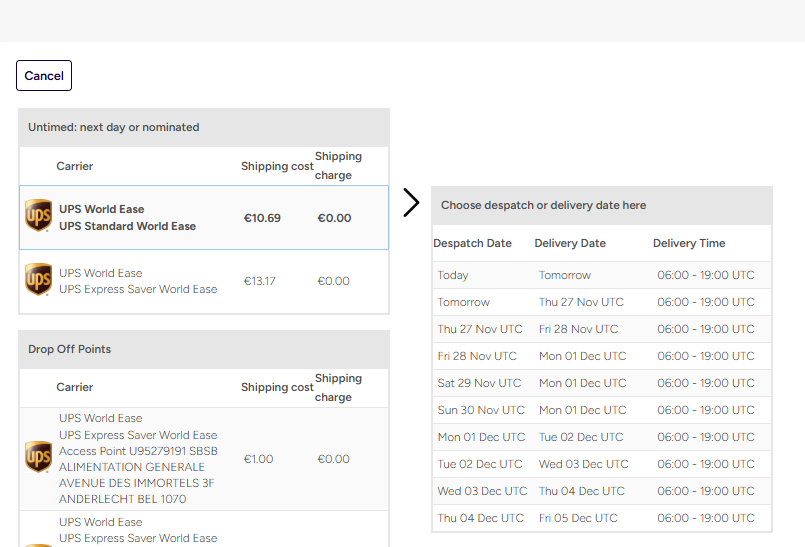Click the Untimed: next day or nominated header
Screen dimensions: 805x547
[204, 127]
